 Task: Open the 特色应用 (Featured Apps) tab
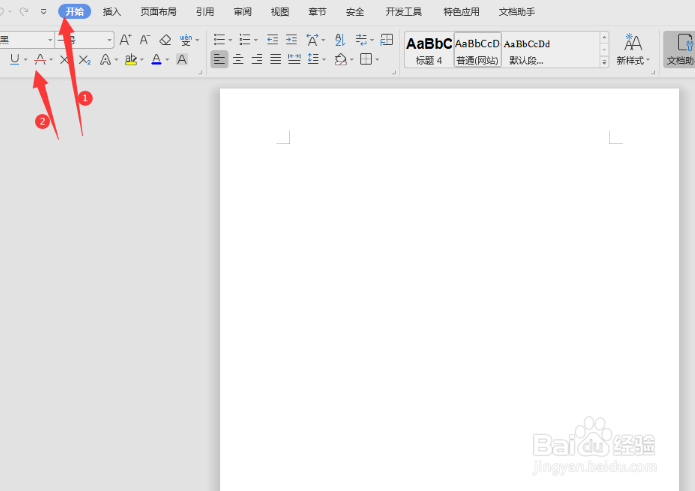pyautogui.click(x=461, y=12)
